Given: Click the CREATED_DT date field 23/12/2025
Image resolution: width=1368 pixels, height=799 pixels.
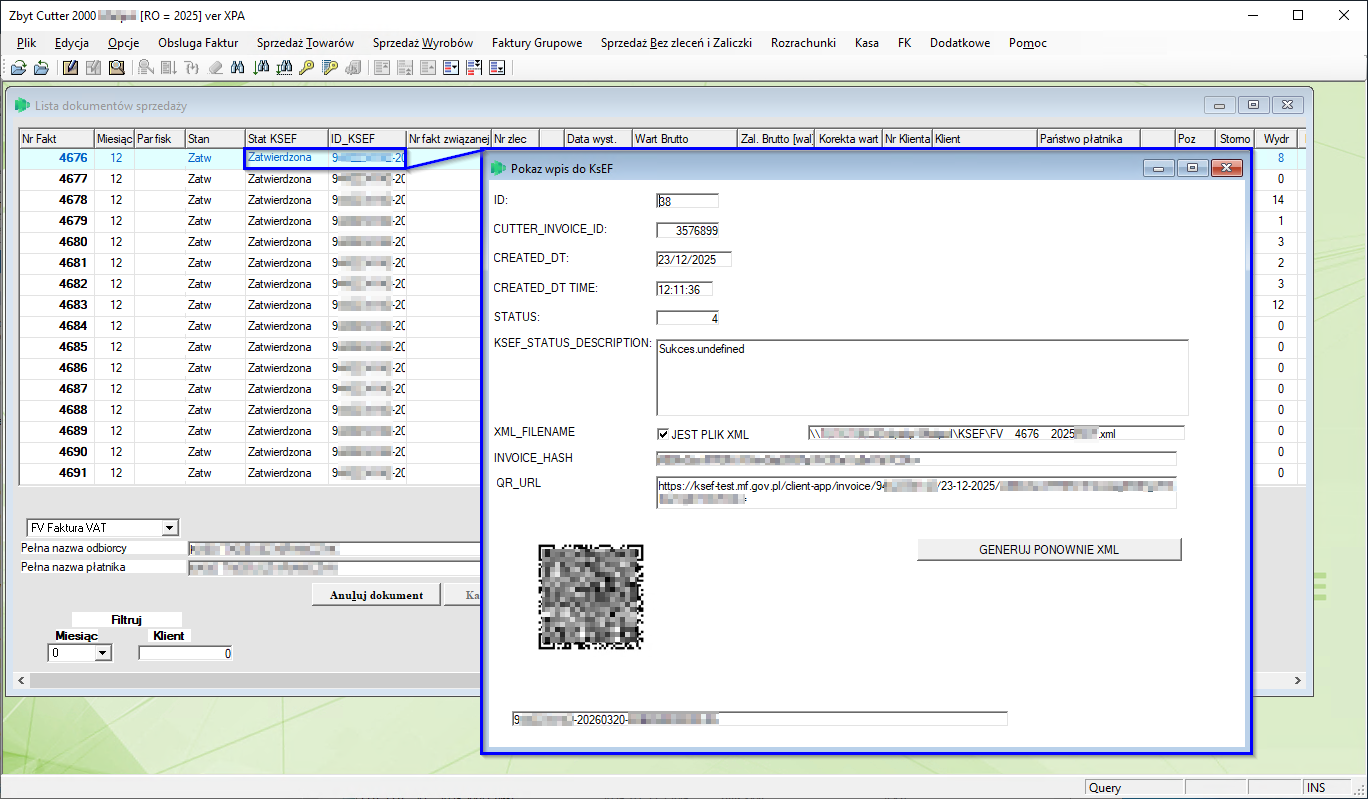Looking at the screenshot, I should tap(694, 259).
